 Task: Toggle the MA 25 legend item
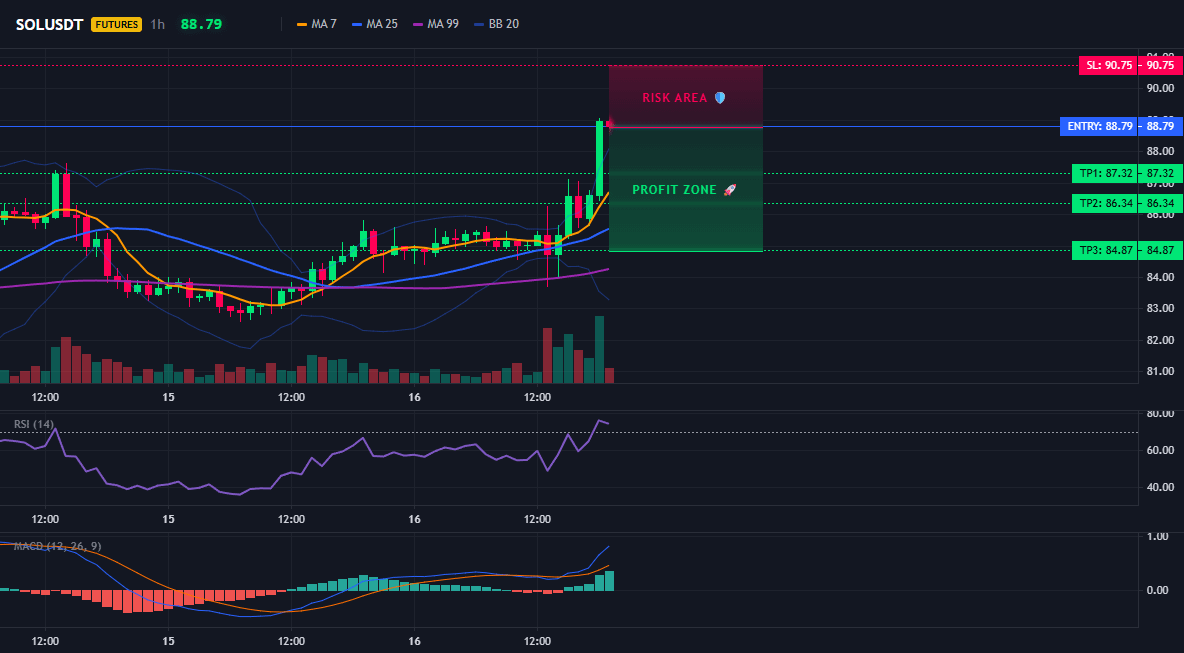(x=375, y=24)
